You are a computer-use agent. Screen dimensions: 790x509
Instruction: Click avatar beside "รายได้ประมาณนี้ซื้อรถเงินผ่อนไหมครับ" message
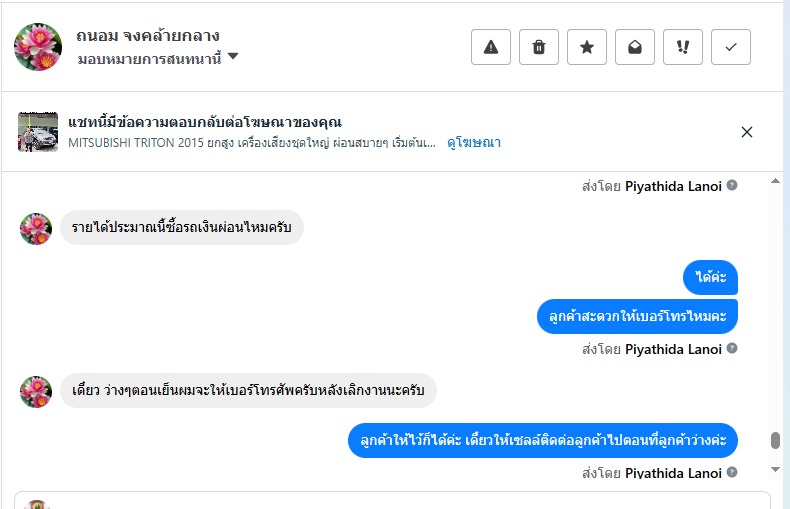point(36,228)
